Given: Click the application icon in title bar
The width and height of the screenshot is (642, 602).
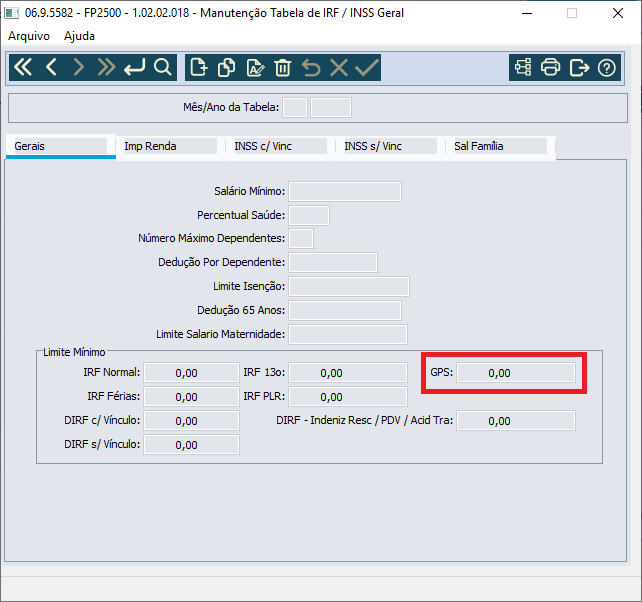Looking at the screenshot, I should (11, 13).
